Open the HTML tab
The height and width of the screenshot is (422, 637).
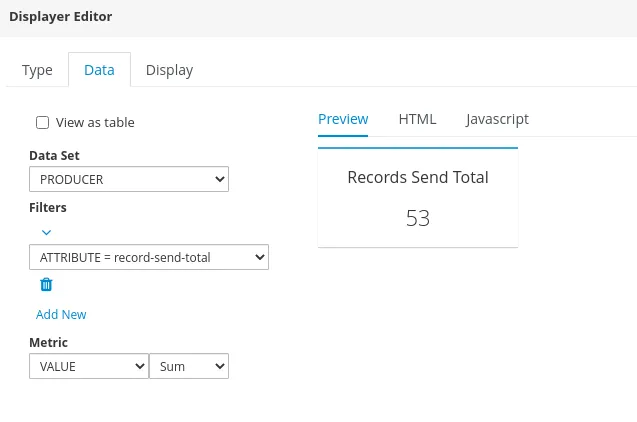(417, 119)
